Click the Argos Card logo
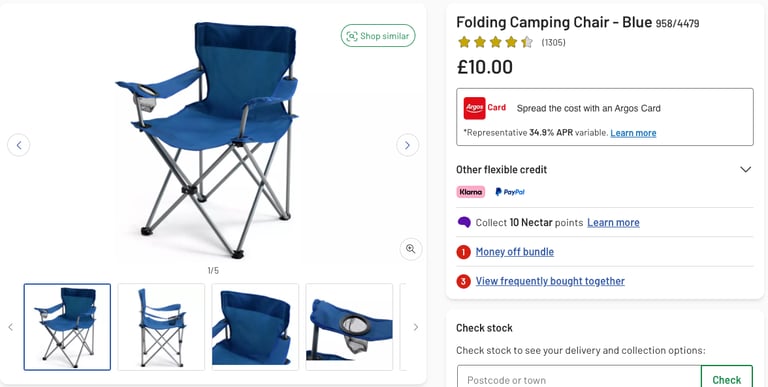This screenshot has width=768, height=387. click(485, 108)
